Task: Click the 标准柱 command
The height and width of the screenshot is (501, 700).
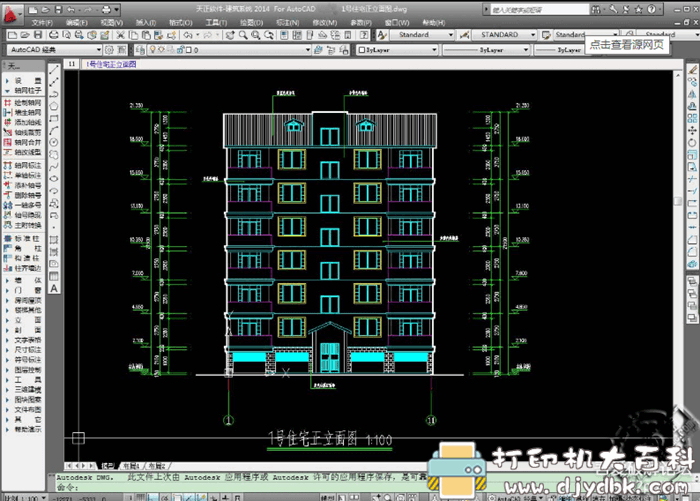Action: 23,238
